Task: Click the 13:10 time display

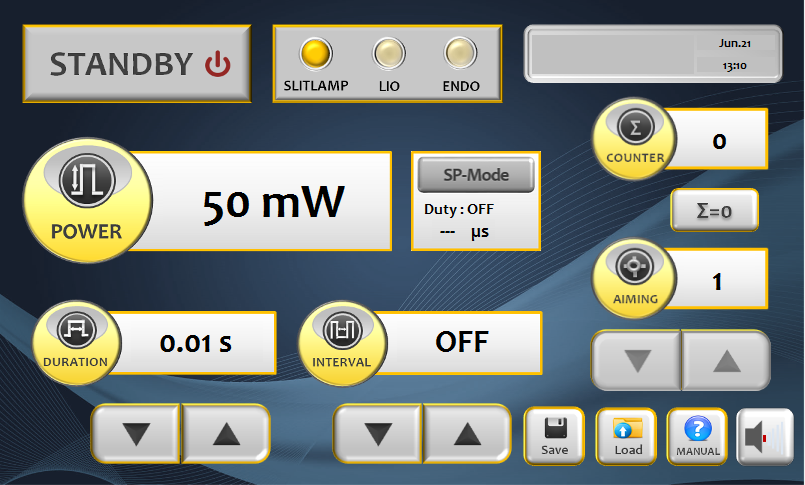Action: [735, 66]
